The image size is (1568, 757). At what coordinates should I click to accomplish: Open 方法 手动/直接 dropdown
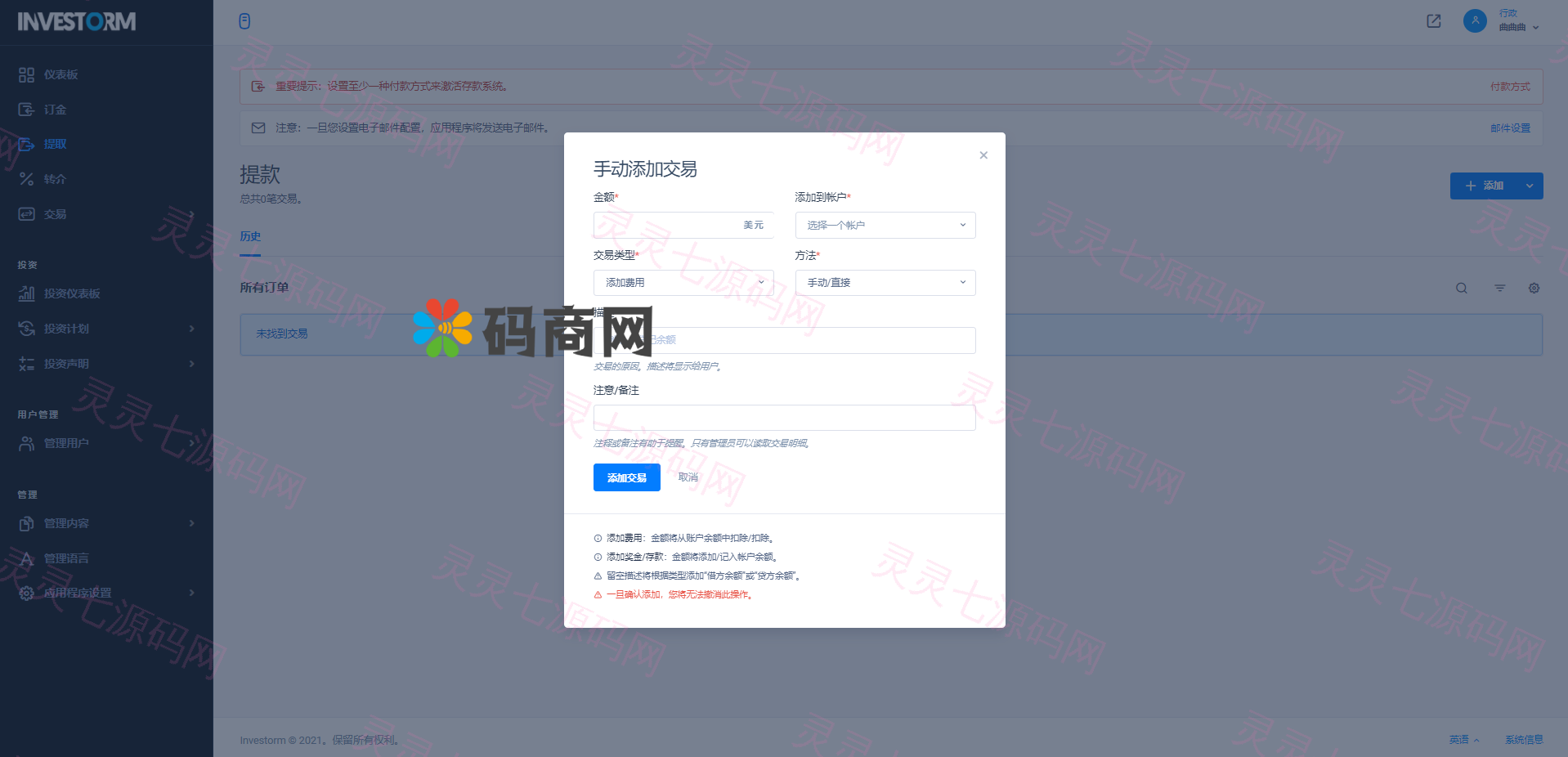[x=885, y=283]
